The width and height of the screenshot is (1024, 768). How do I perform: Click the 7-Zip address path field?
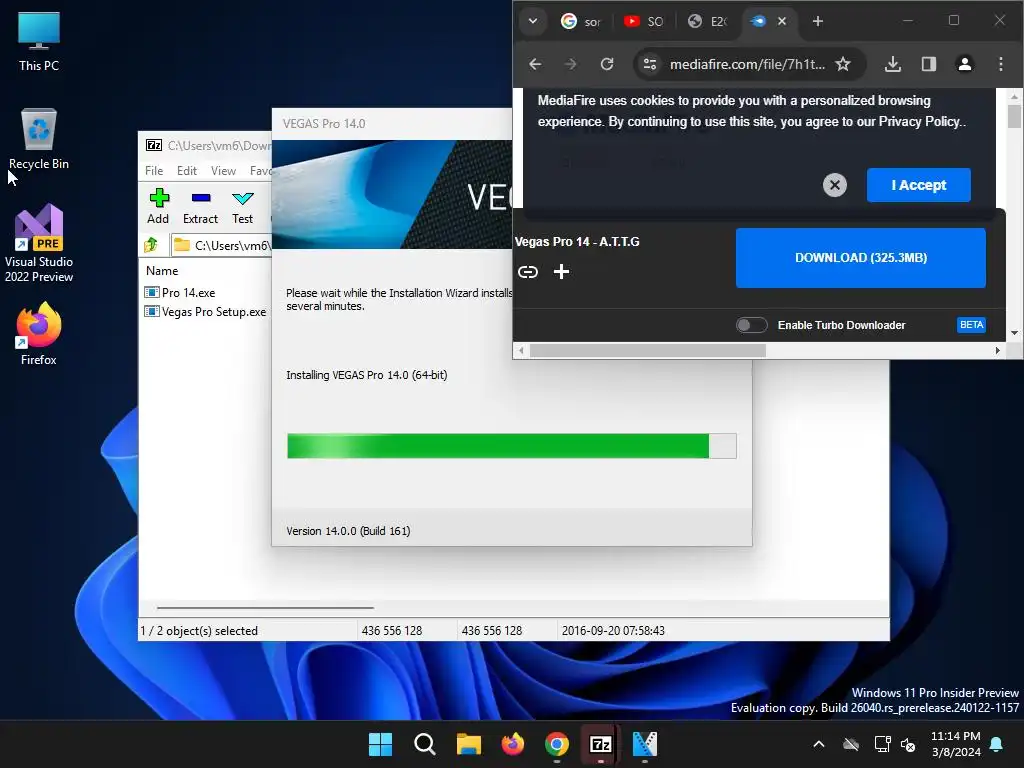pyautogui.click(x=222, y=245)
